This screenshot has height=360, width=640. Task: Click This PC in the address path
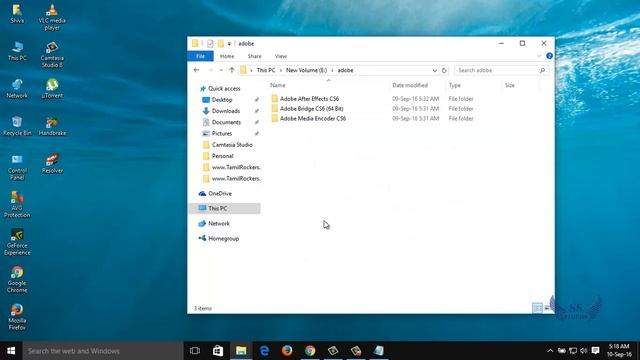[266, 70]
